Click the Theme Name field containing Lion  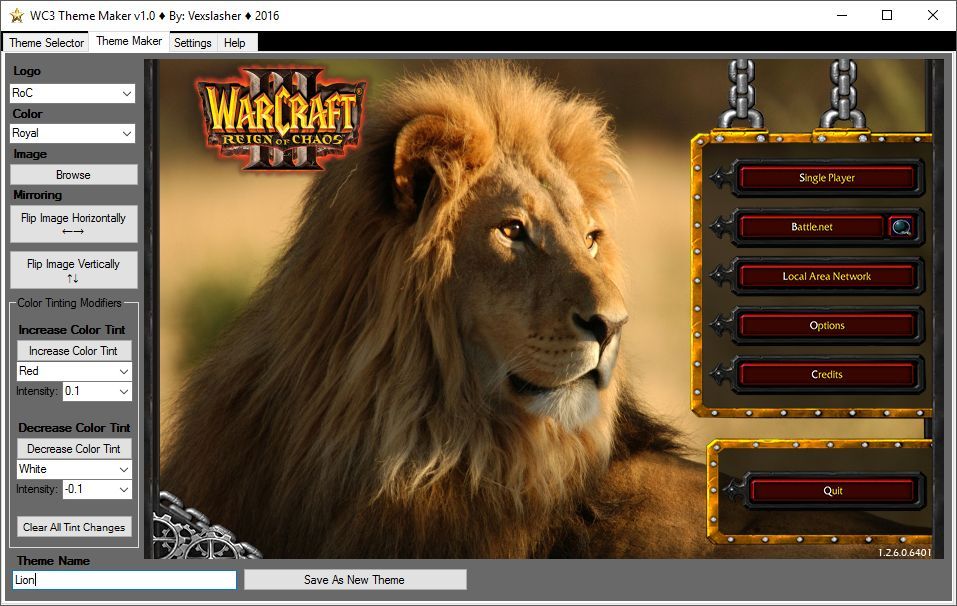tap(125, 580)
